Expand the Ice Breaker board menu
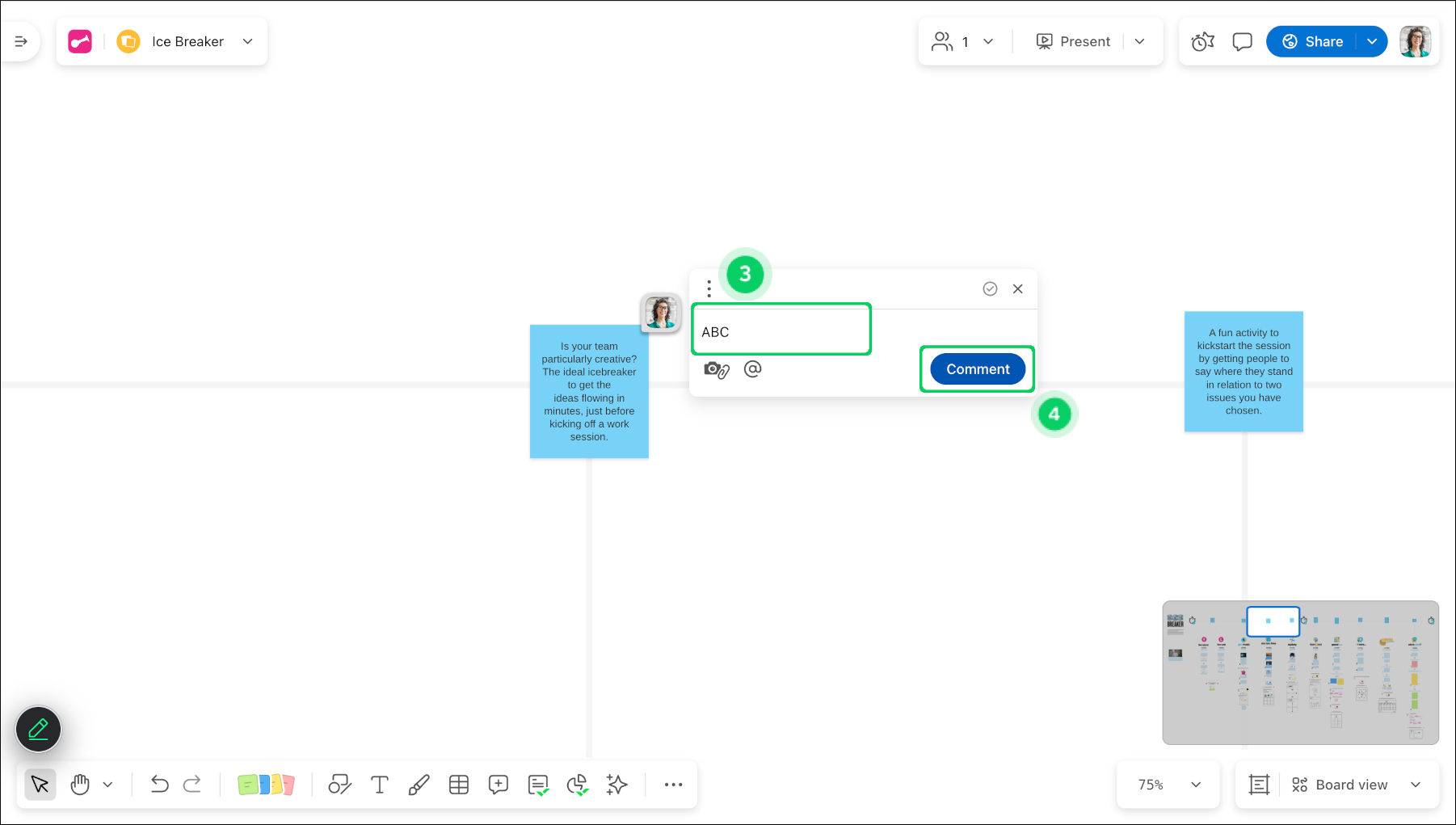The image size is (1456, 825). pyautogui.click(x=248, y=41)
